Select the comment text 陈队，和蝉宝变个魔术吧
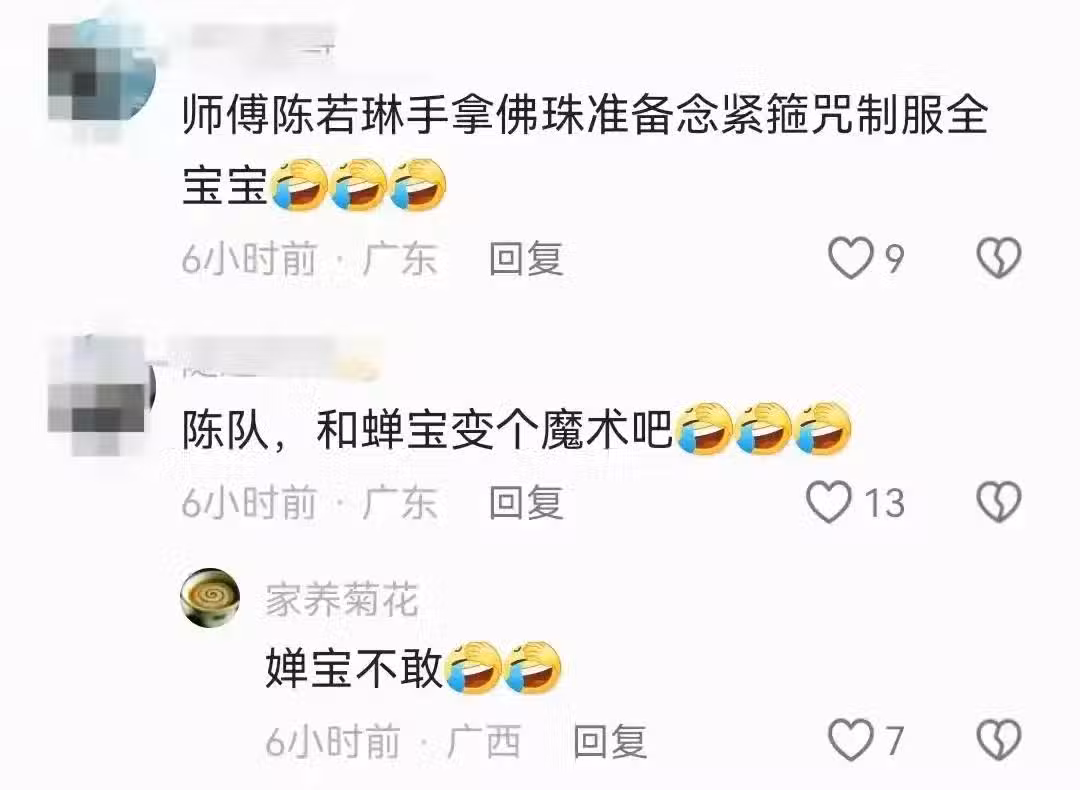 [427, 430]
